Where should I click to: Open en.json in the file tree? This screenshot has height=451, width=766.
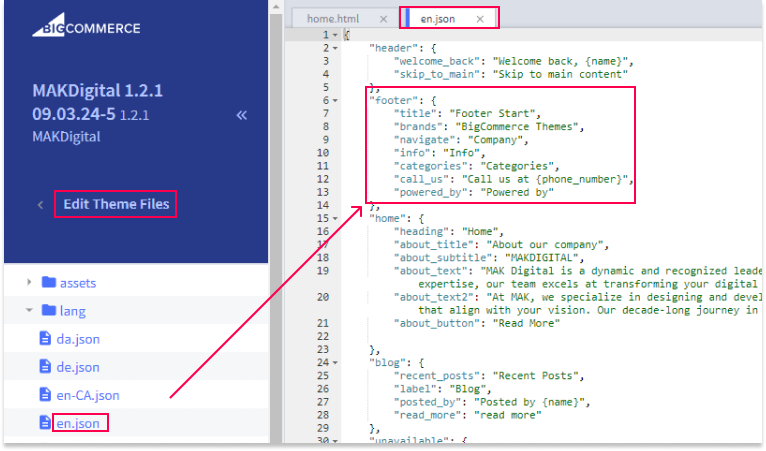click(x=79, y=423)
